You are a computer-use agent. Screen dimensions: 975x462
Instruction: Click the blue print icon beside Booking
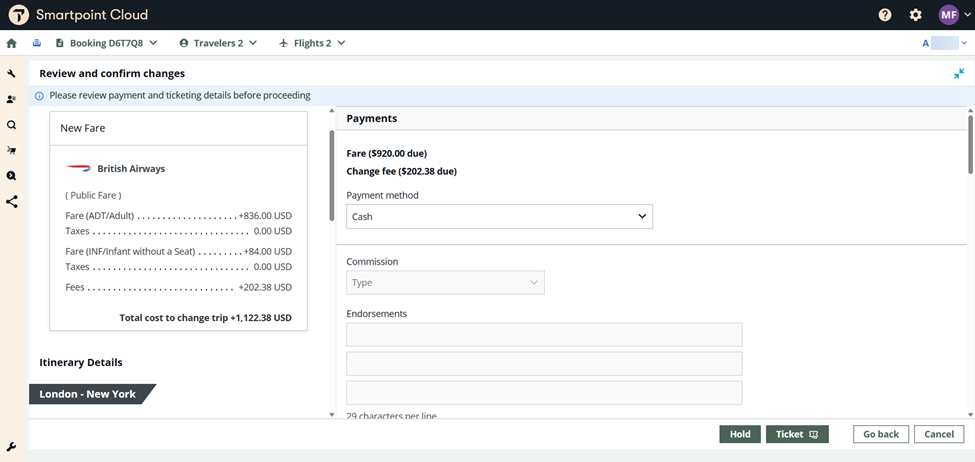click(x=37, y=43)
